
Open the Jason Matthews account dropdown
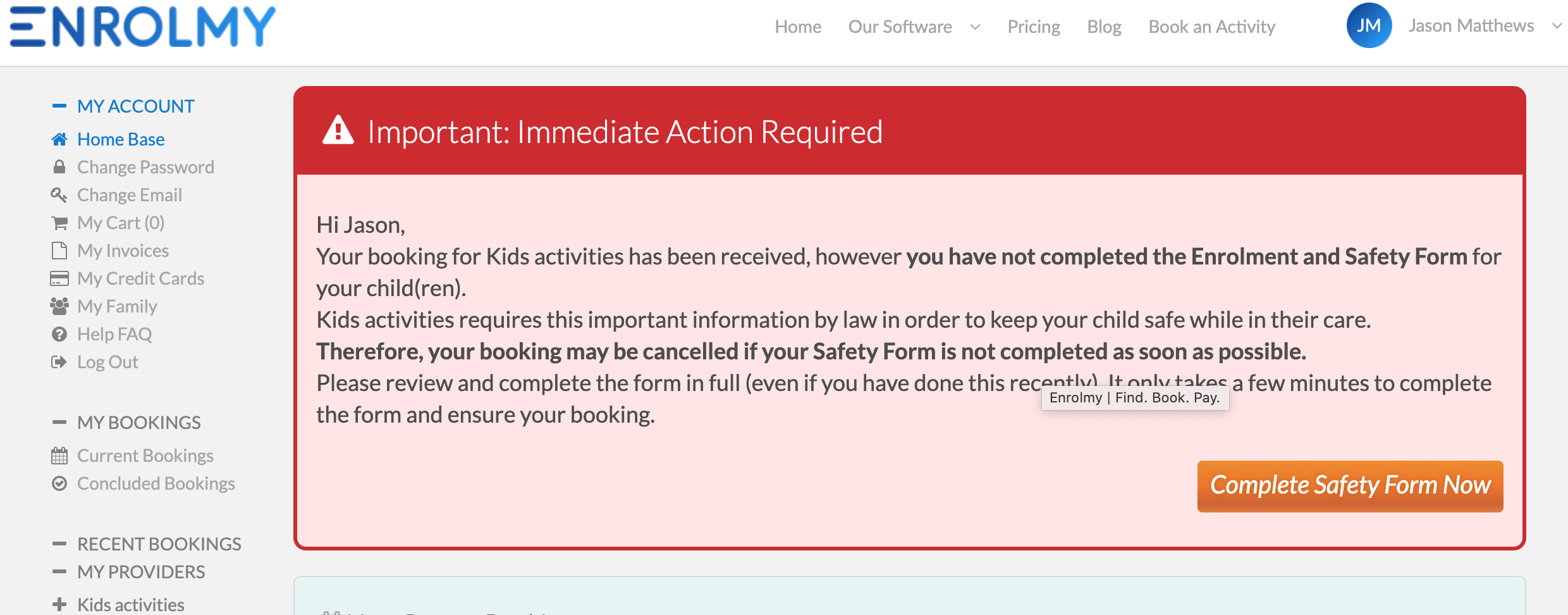[x=1557, y=26]
